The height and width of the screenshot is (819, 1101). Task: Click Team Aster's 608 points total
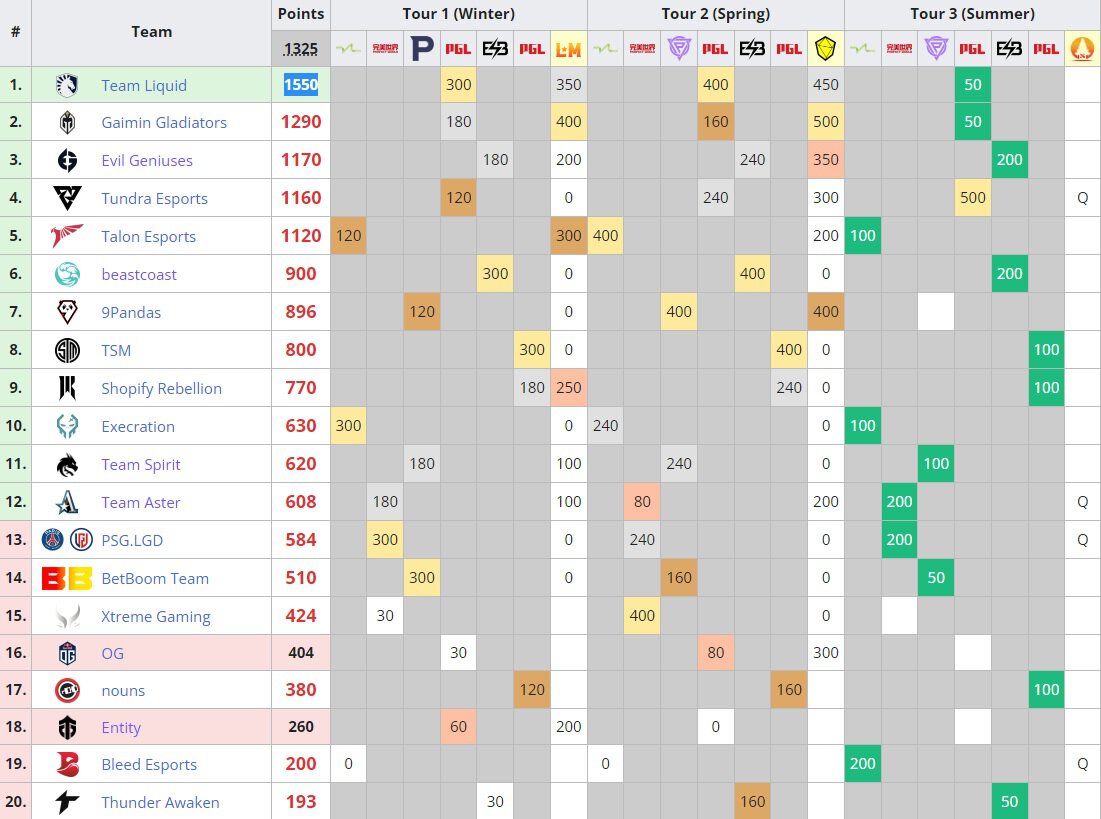coord(301,502)
